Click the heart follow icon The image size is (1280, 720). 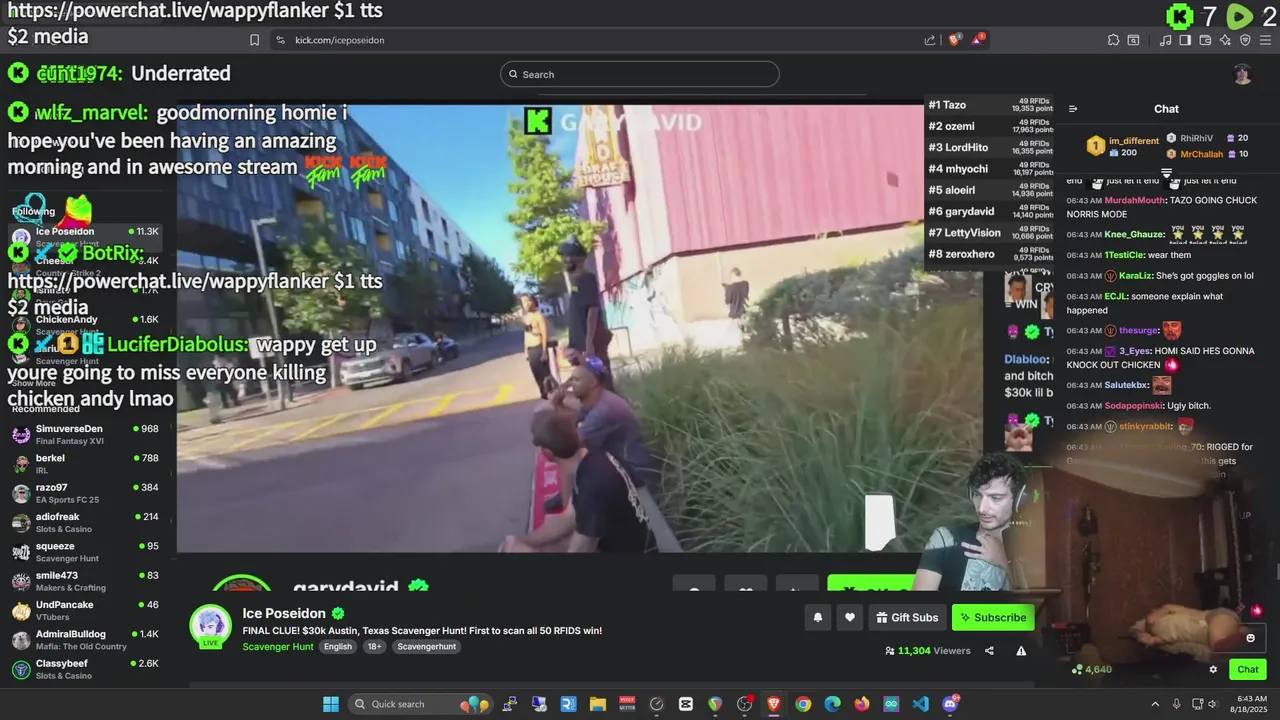click(850, 618)
